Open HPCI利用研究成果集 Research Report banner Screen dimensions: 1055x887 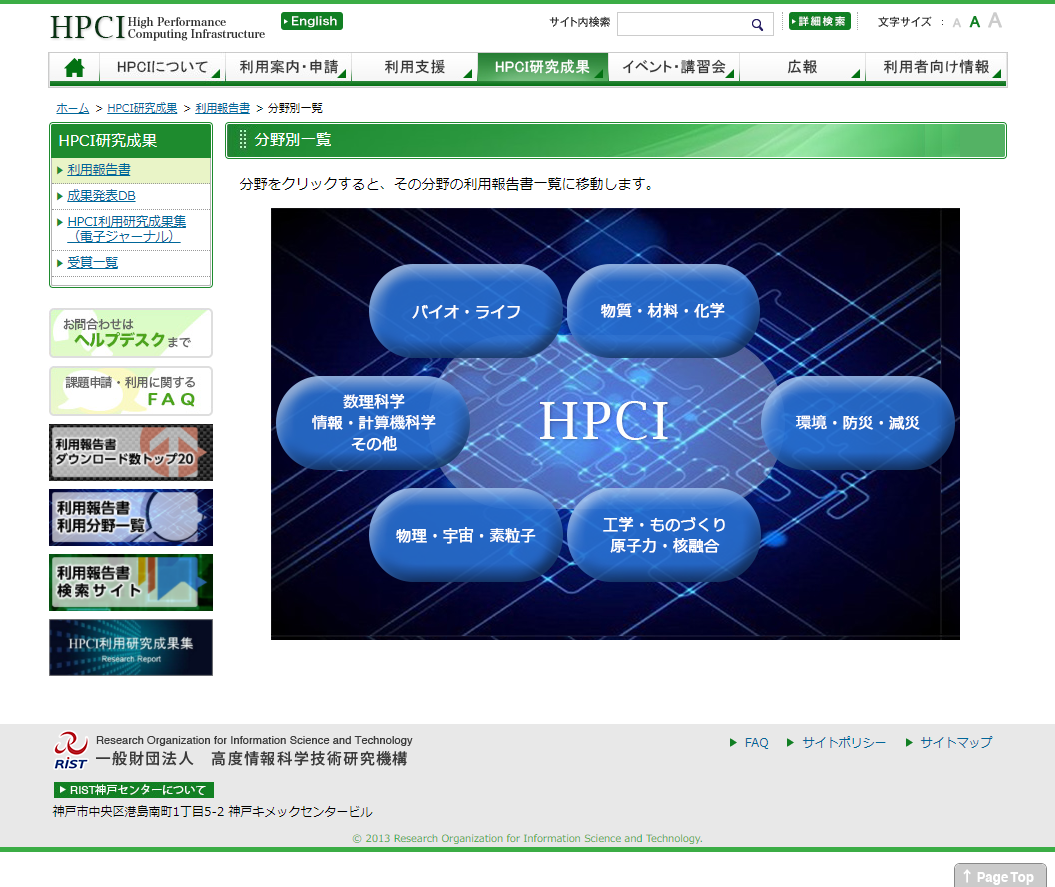131,647
